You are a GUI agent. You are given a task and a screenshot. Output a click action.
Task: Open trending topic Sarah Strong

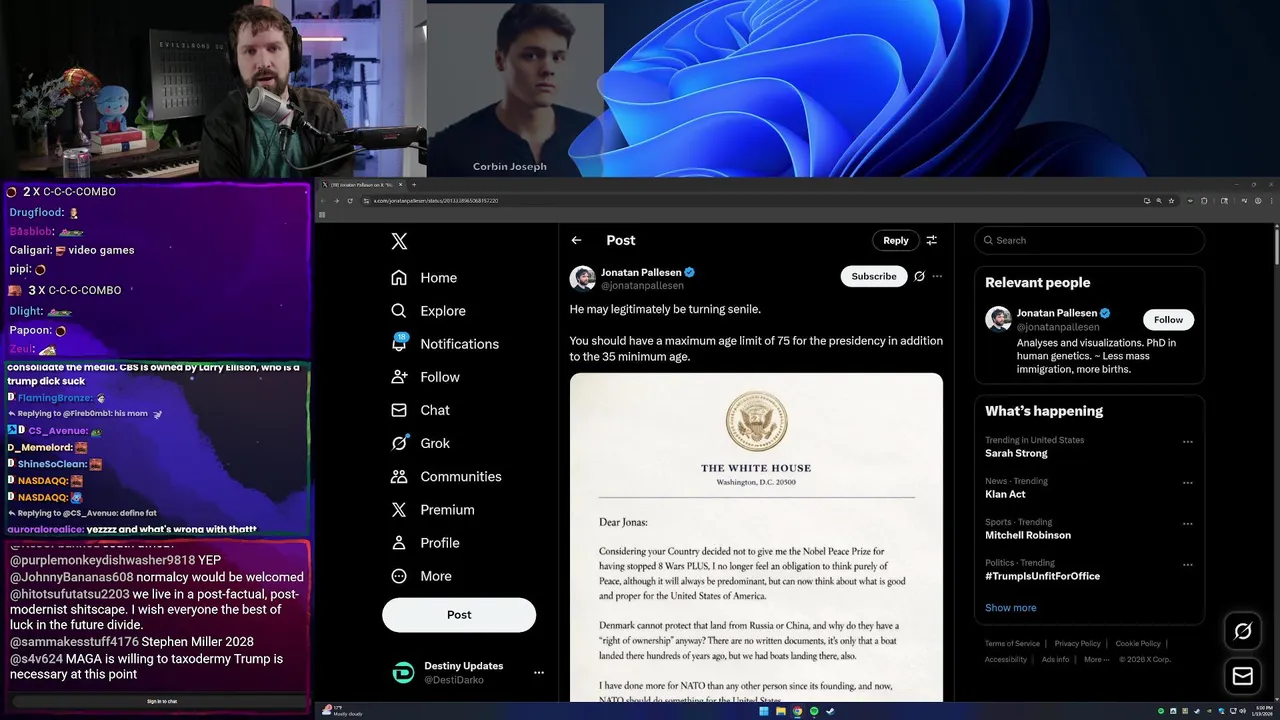pos(1016,453)
